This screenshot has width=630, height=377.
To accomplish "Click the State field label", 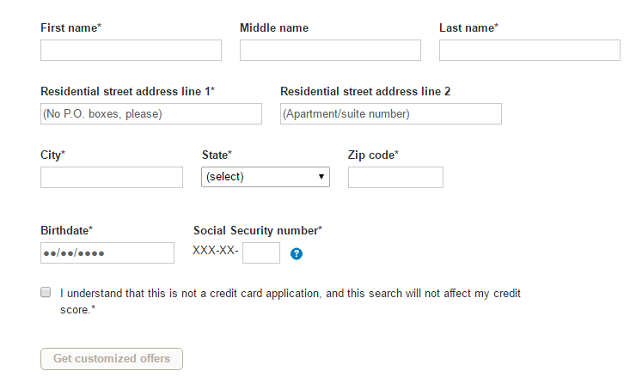I will [217, 155].
